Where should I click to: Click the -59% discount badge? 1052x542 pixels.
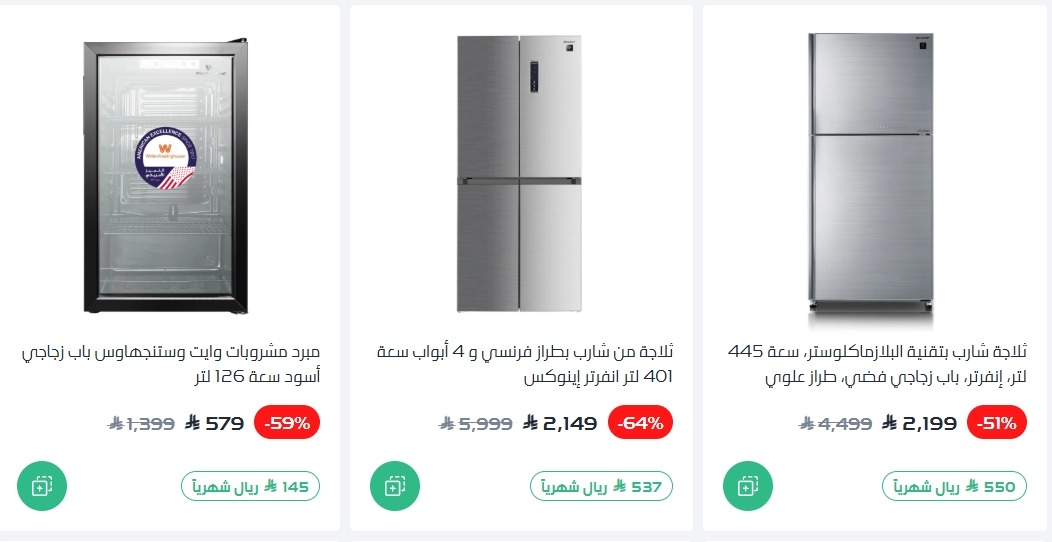287,422
